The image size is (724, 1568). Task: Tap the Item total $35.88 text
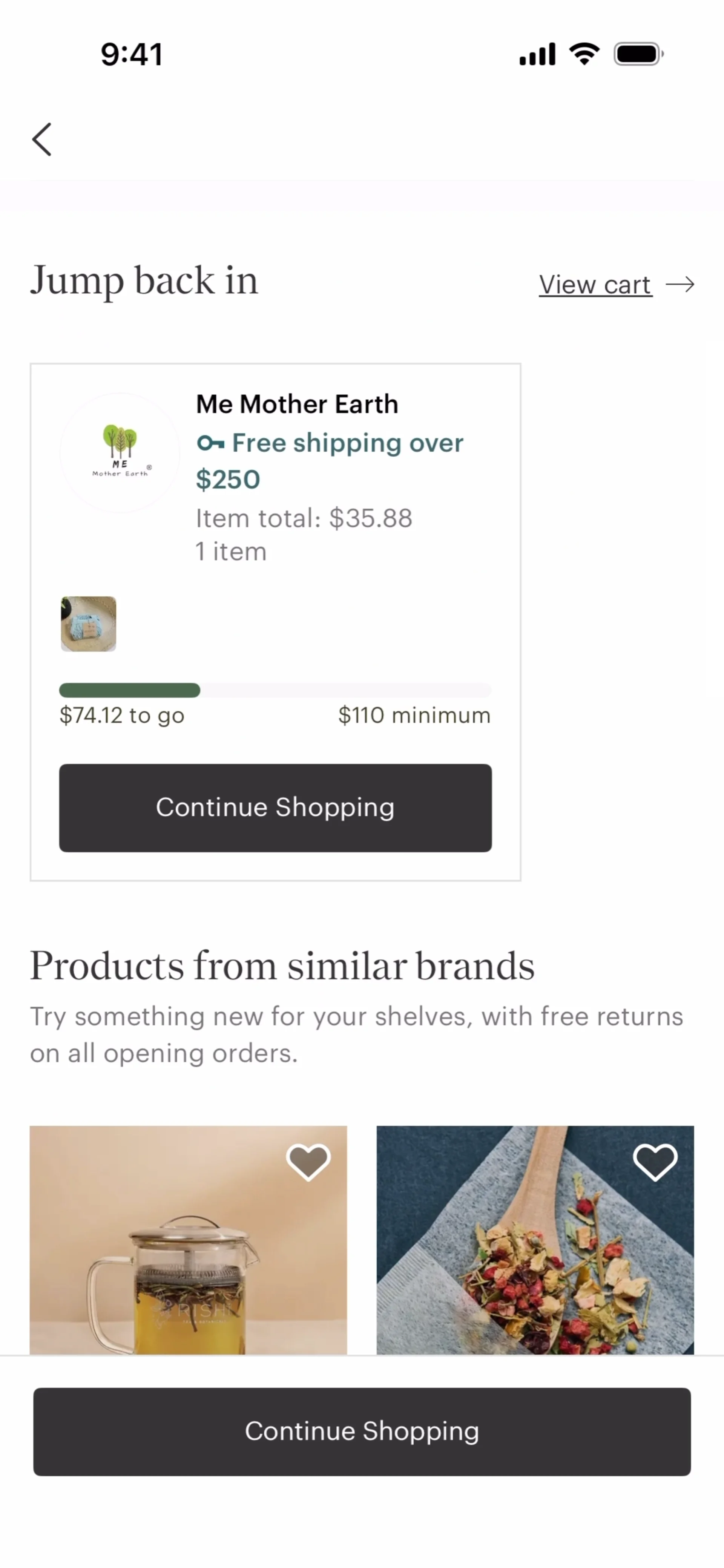click(x=304, y=519)
